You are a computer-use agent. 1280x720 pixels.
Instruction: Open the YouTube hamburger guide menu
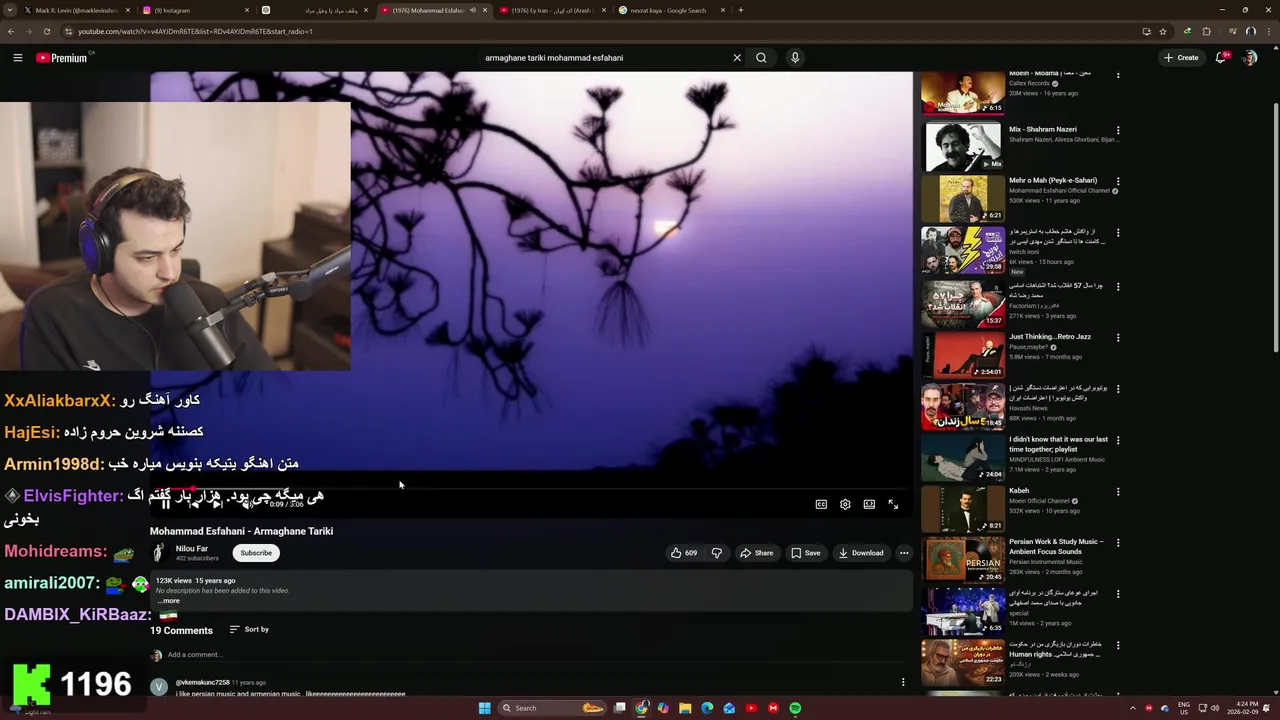pos(18,58)
